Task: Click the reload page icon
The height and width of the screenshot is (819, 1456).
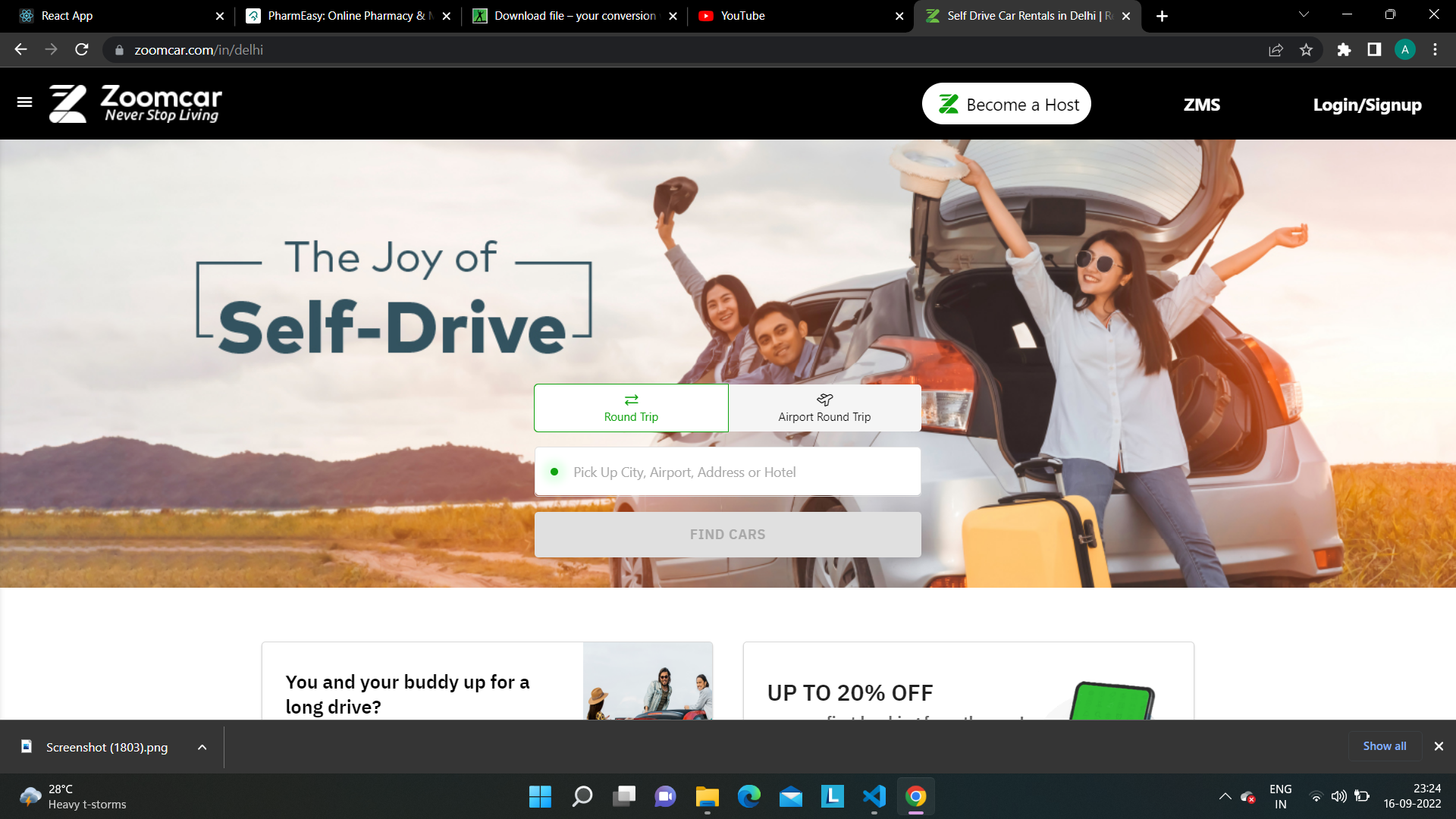Action: [x=81, y=49]
